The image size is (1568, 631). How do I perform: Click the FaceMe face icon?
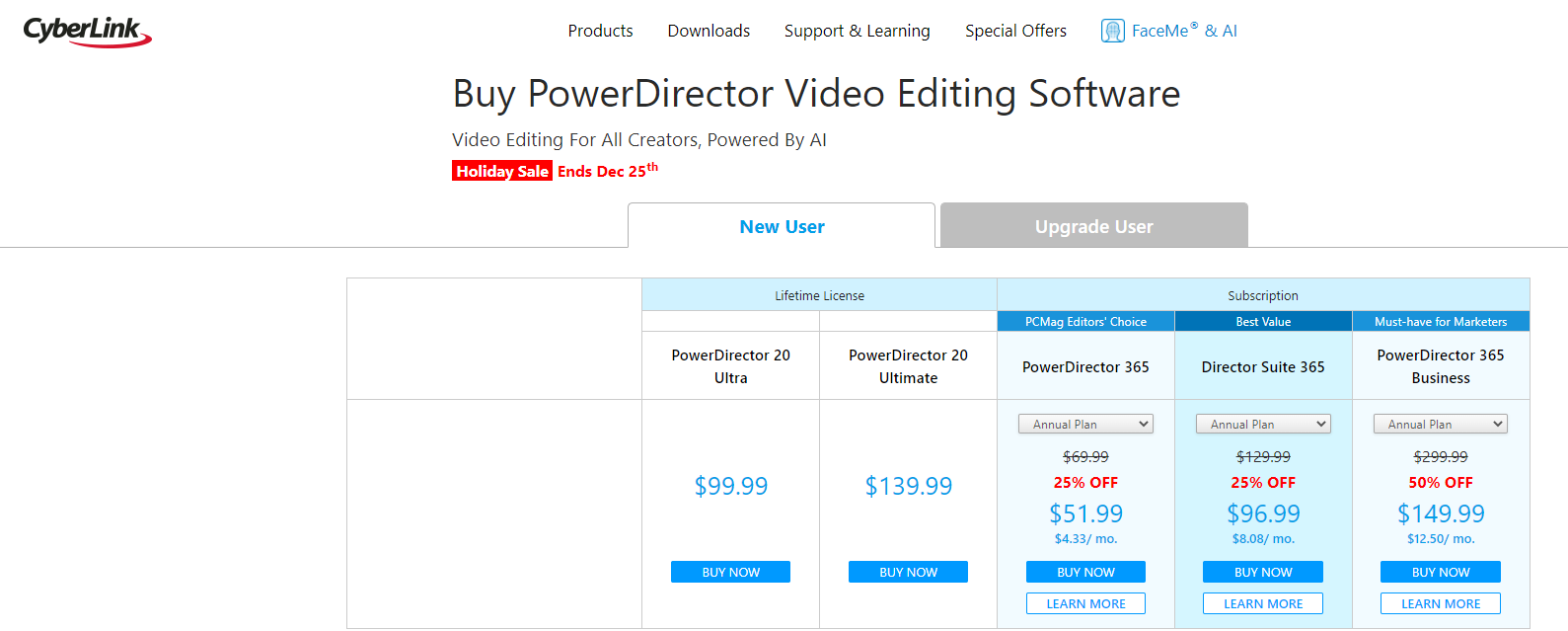(x=1112, y=31)
